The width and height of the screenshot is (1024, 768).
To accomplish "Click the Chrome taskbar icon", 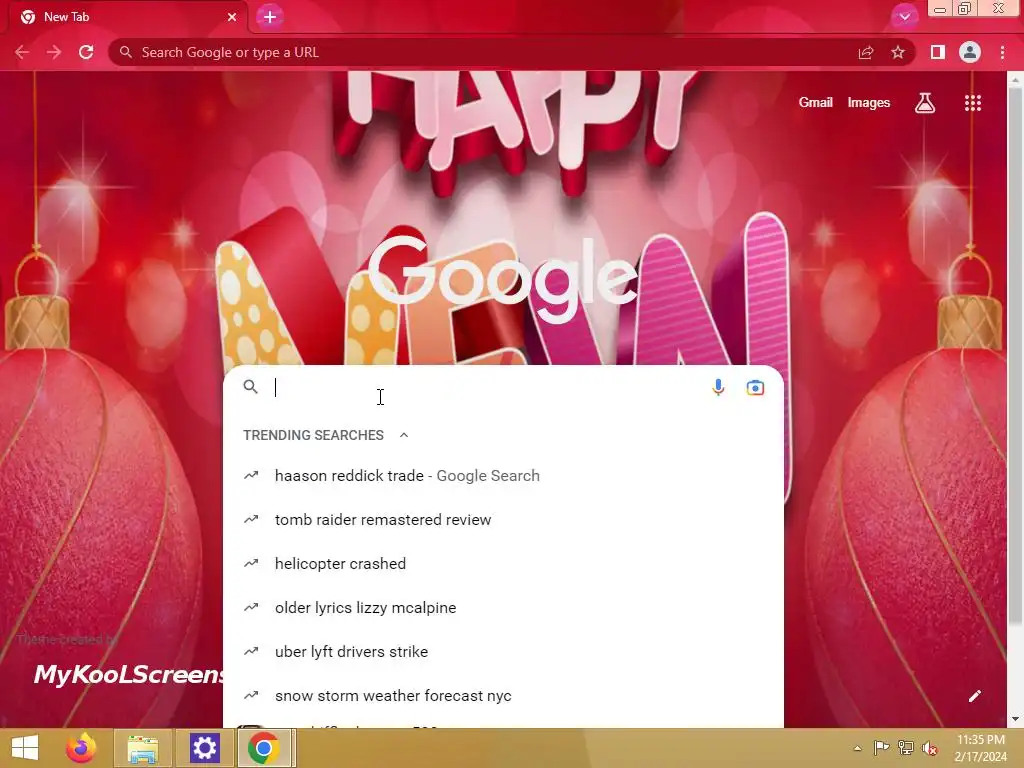I will tap(264, 748).
